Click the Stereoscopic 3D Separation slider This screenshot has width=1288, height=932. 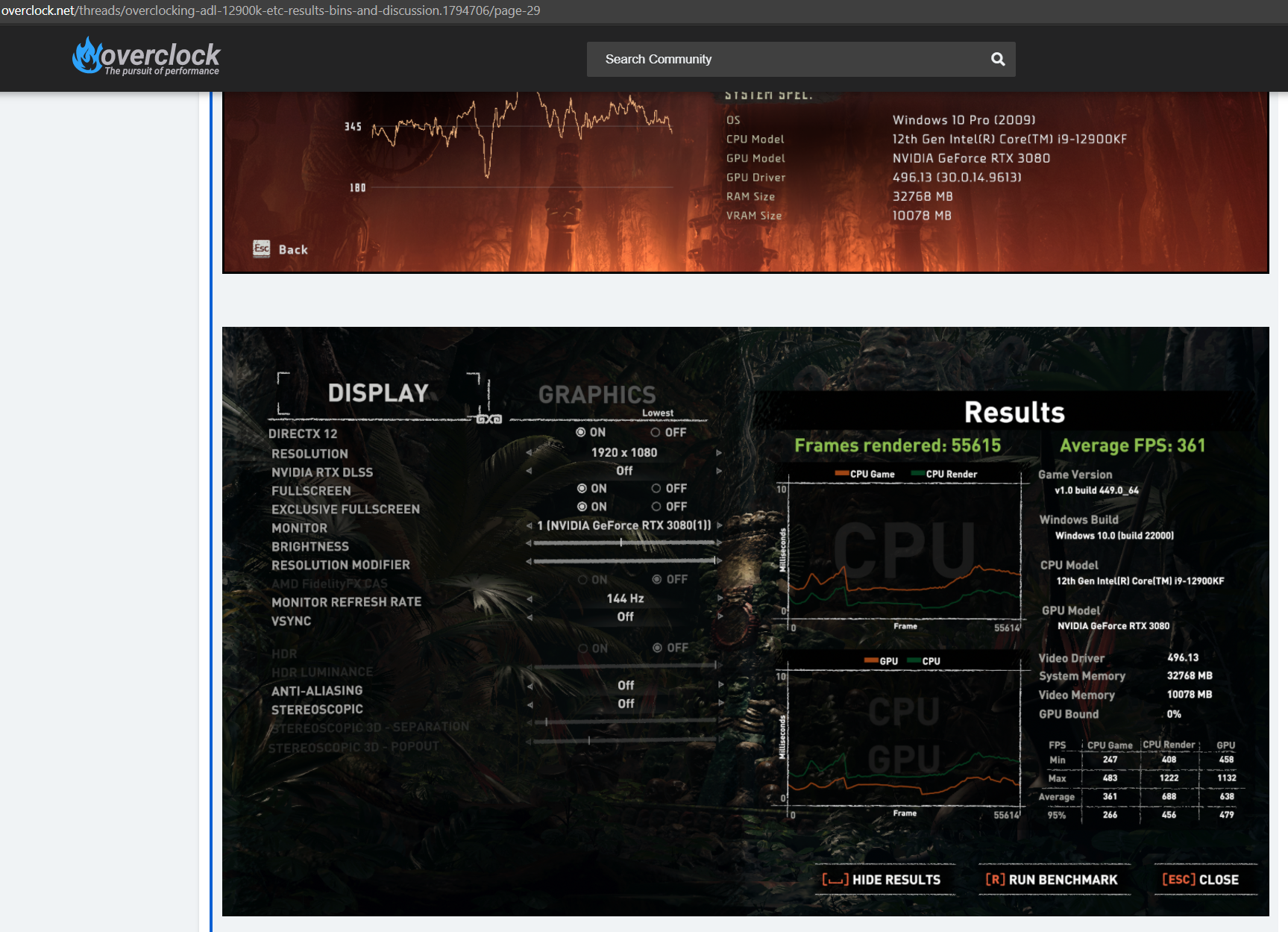[625, 722]
